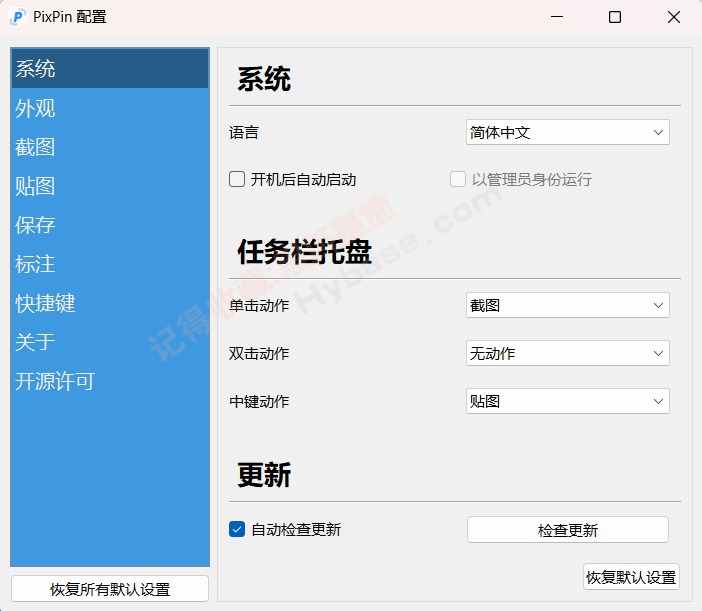Click the 检查更新 button
The width and height of the screenshot is (702, 611).
click(568, 530)
